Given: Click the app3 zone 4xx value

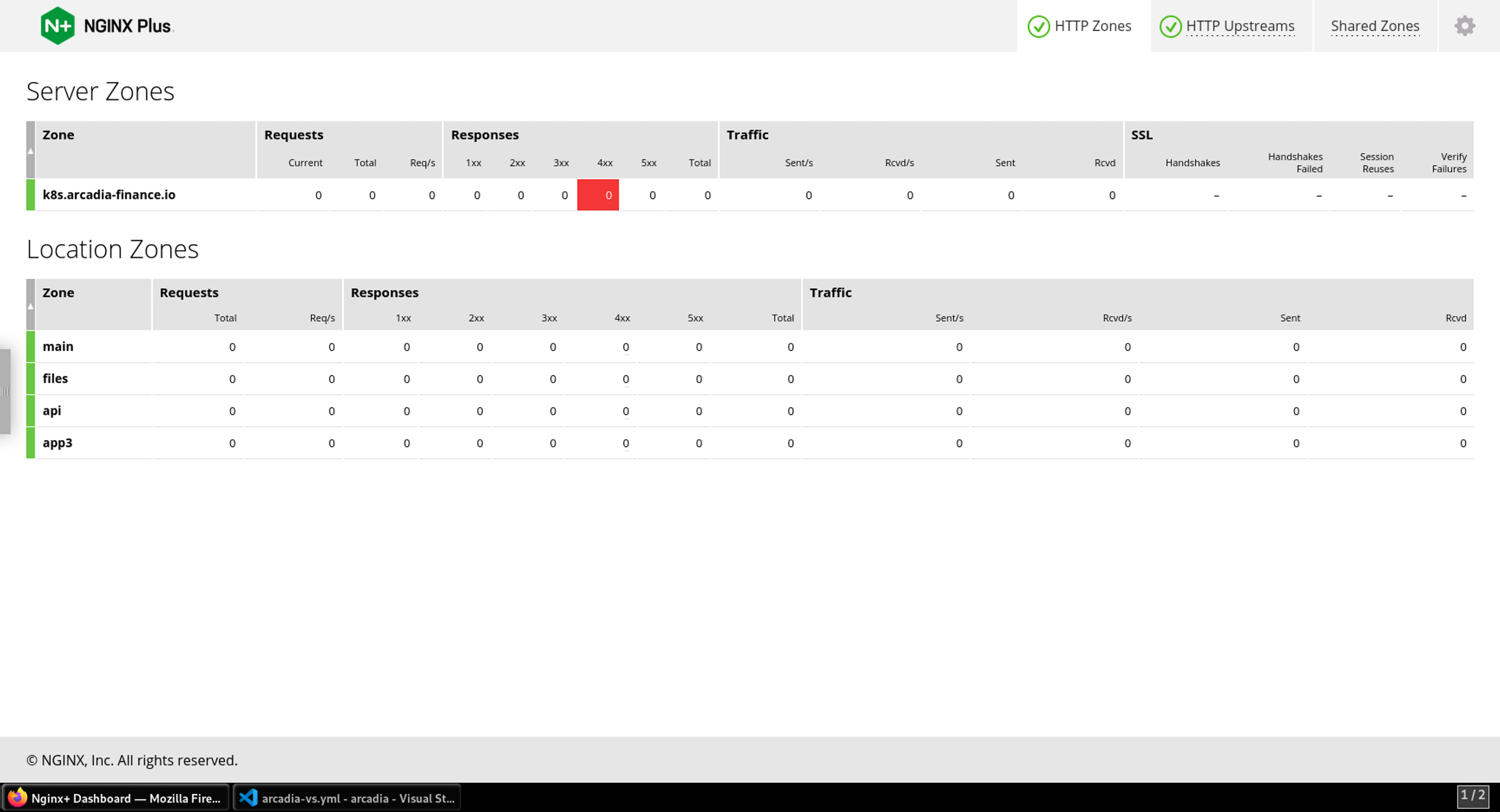Looking at the screenshot, I should (x=626, y=443).
